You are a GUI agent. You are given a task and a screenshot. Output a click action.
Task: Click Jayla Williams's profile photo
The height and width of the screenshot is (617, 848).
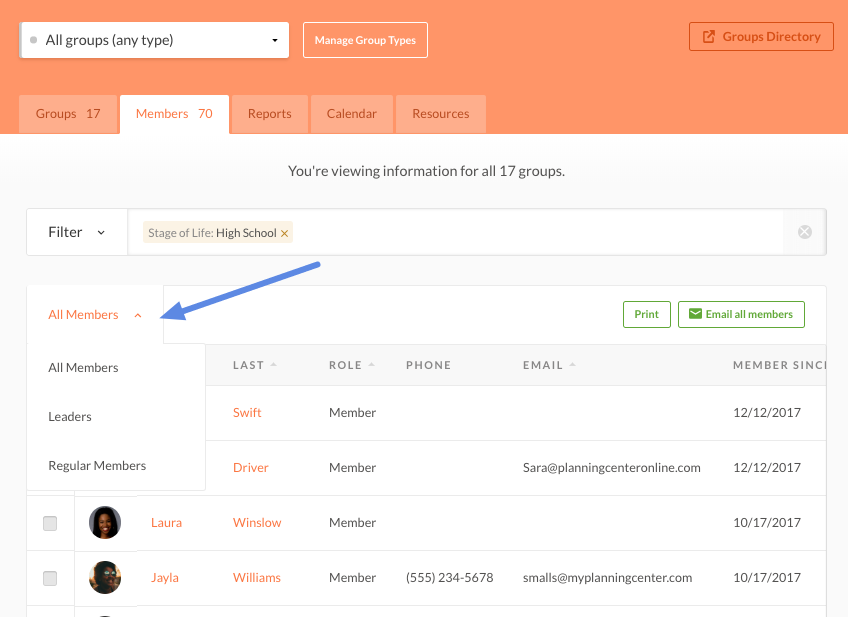(x=105, y=578)
